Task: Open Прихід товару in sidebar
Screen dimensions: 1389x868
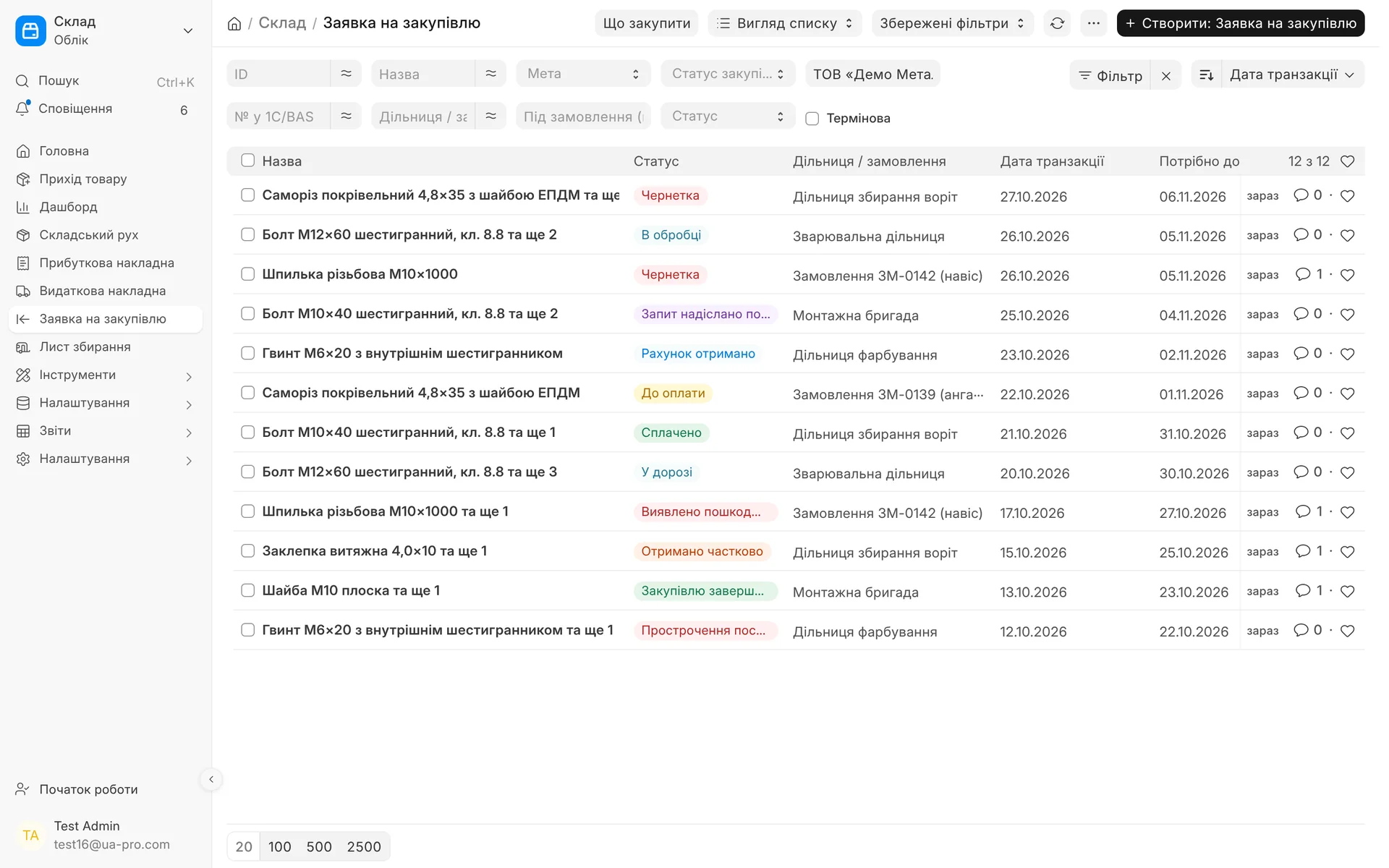Action: click(106, 180)
